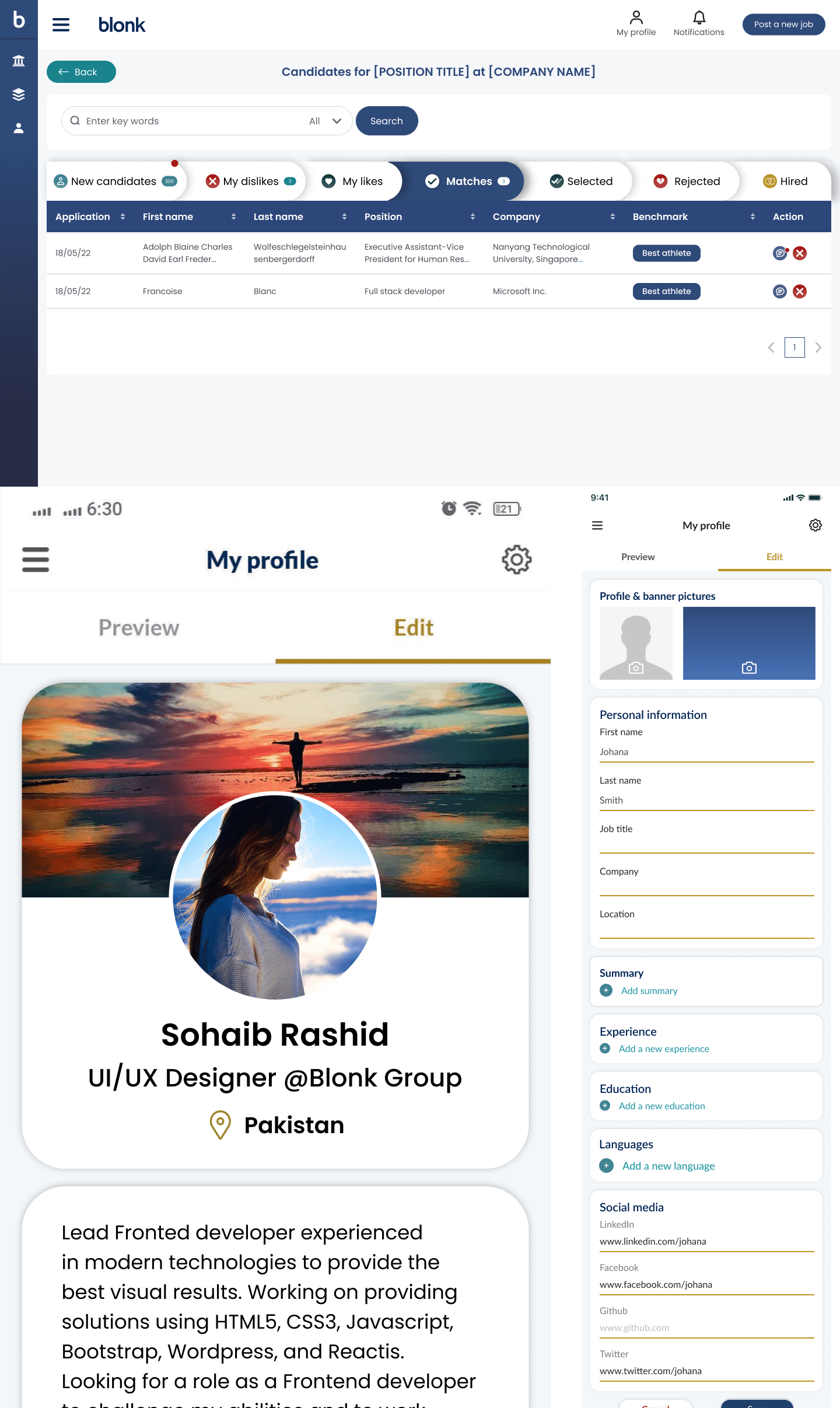Sort the Benchmark column
Viewport: 840px width, 1408px height.
click(752, 216)
